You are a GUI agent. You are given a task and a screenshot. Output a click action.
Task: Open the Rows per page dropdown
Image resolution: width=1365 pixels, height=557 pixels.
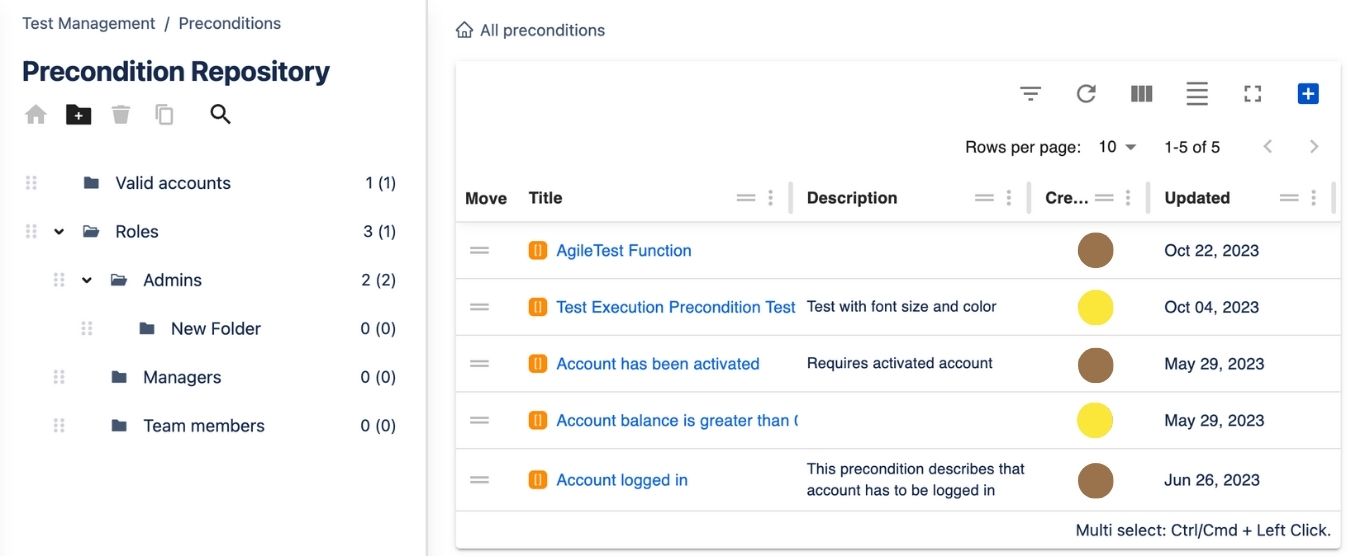pyautogui.click(x=1118, y=147)
